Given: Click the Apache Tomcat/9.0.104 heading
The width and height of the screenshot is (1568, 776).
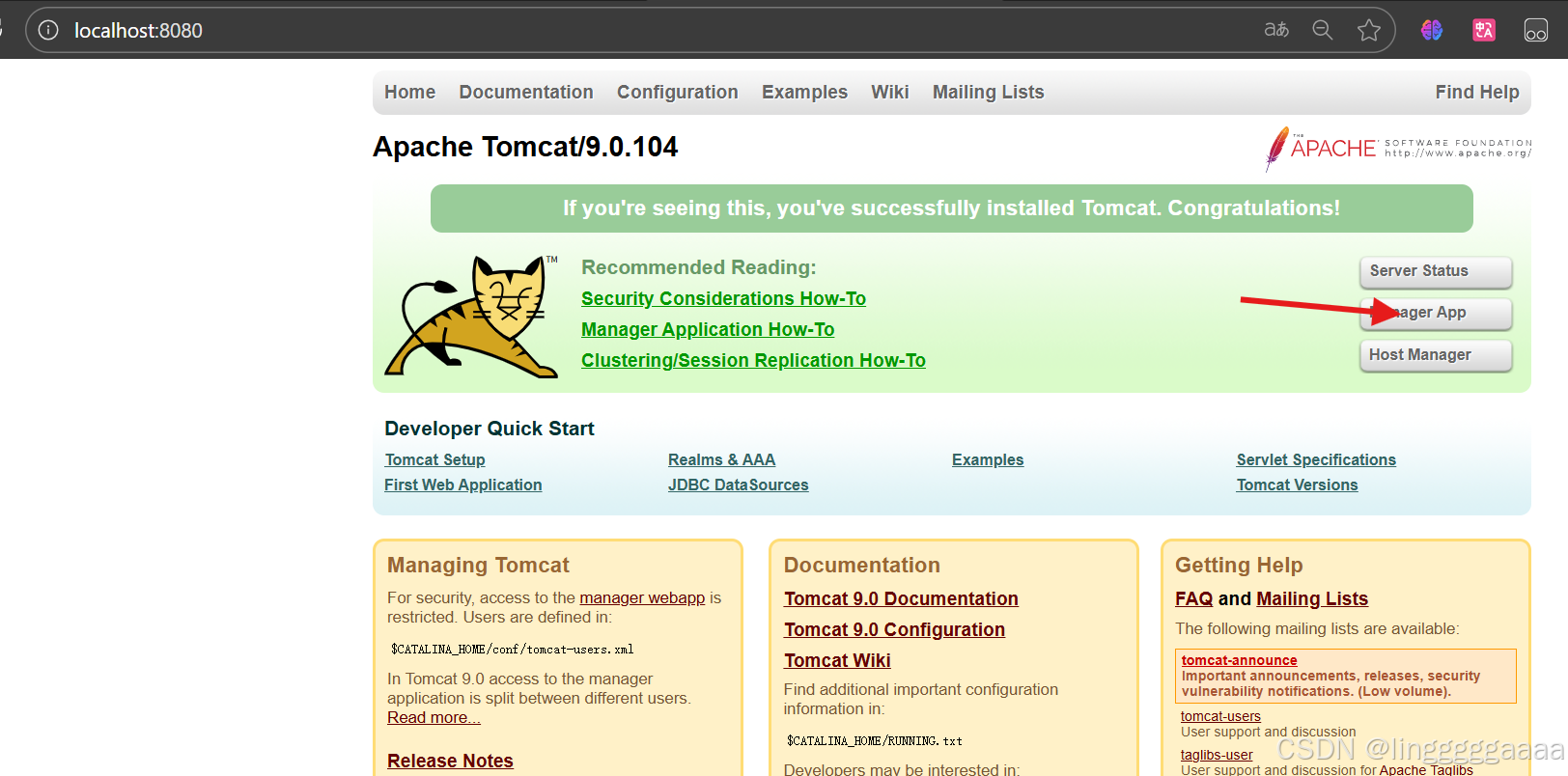Looking at the screenshot, I should coord(525,147).
